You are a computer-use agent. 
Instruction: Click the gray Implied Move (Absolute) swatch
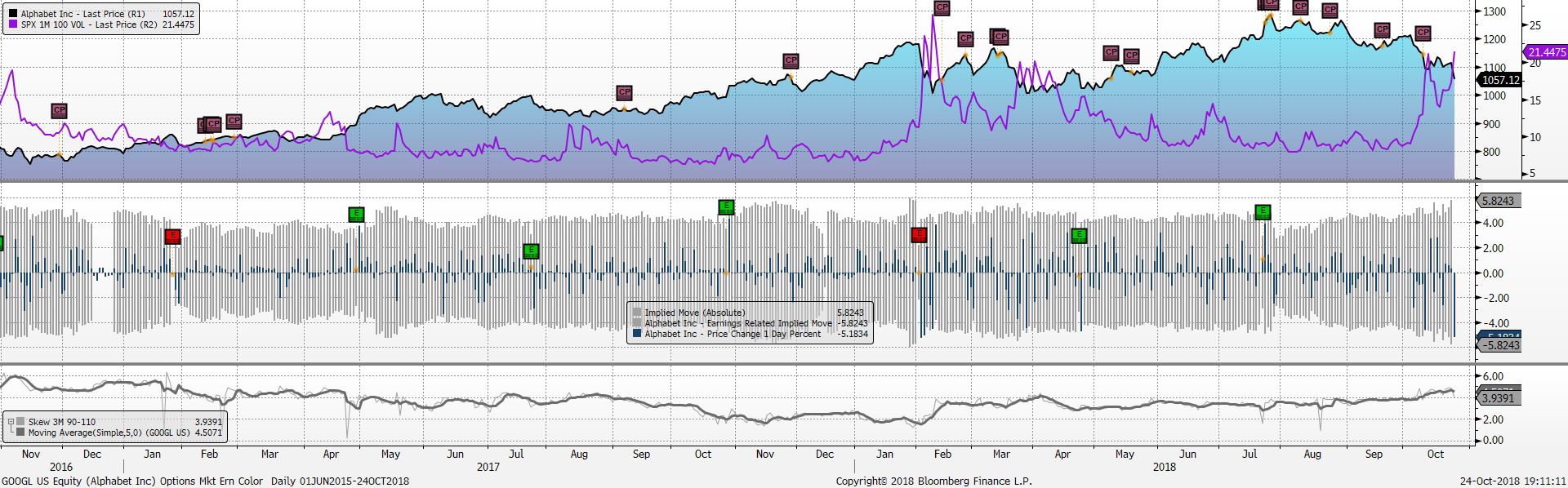click(637, 313)
